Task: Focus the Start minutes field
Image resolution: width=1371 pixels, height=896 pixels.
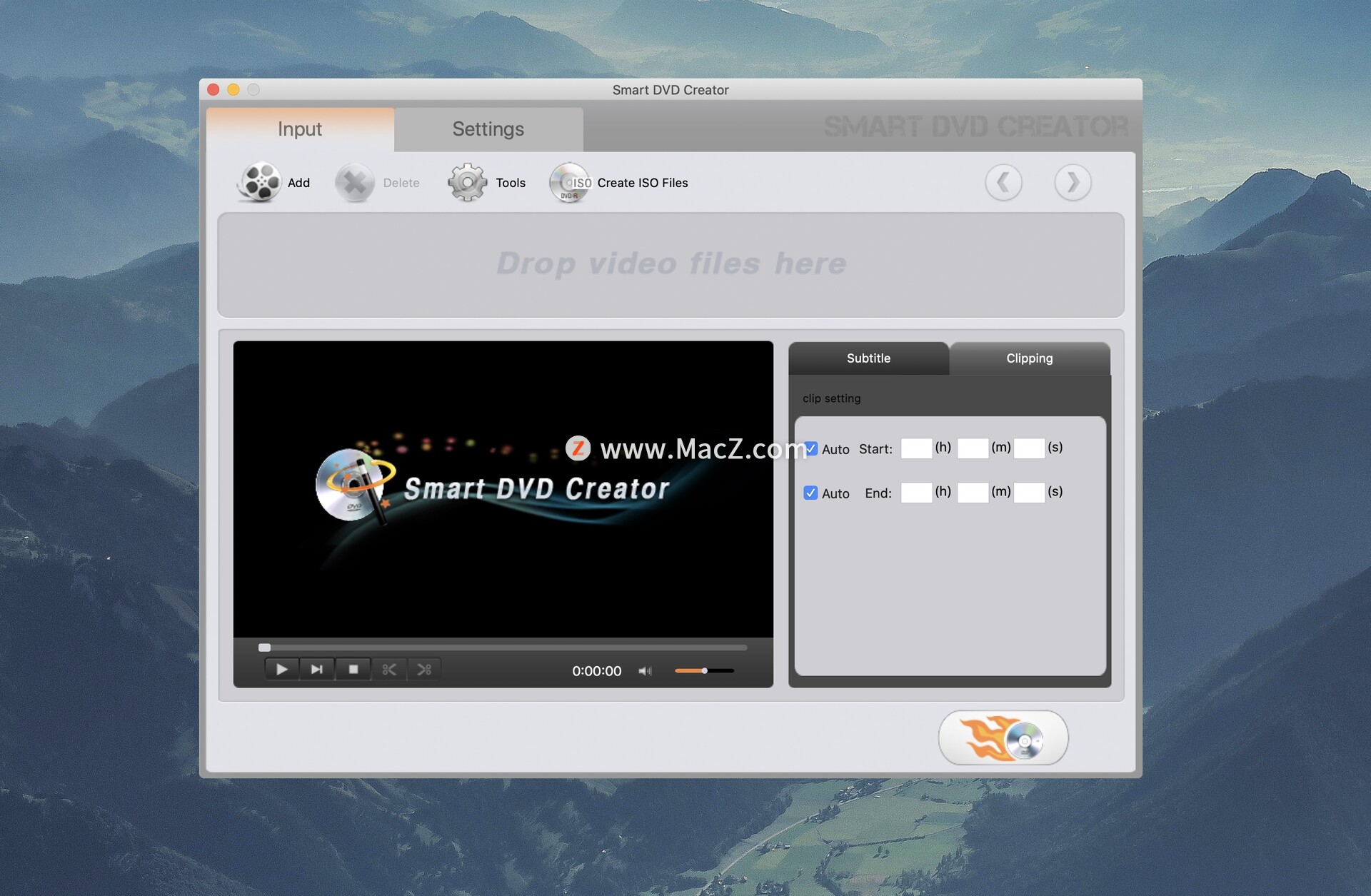Action: click(973, 448)
